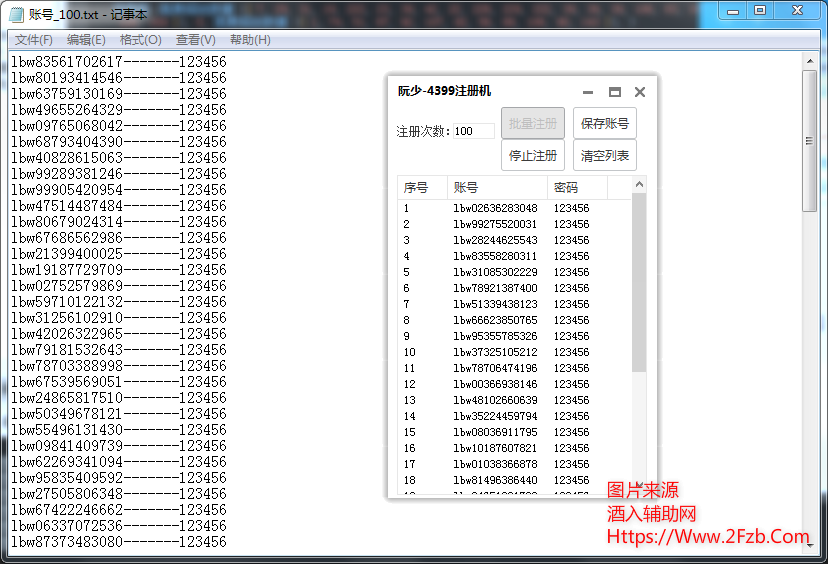The width and height of the screenshot is (828, 564).
Task: Click Notepad's scroll-up arrow
Action: 810,61
